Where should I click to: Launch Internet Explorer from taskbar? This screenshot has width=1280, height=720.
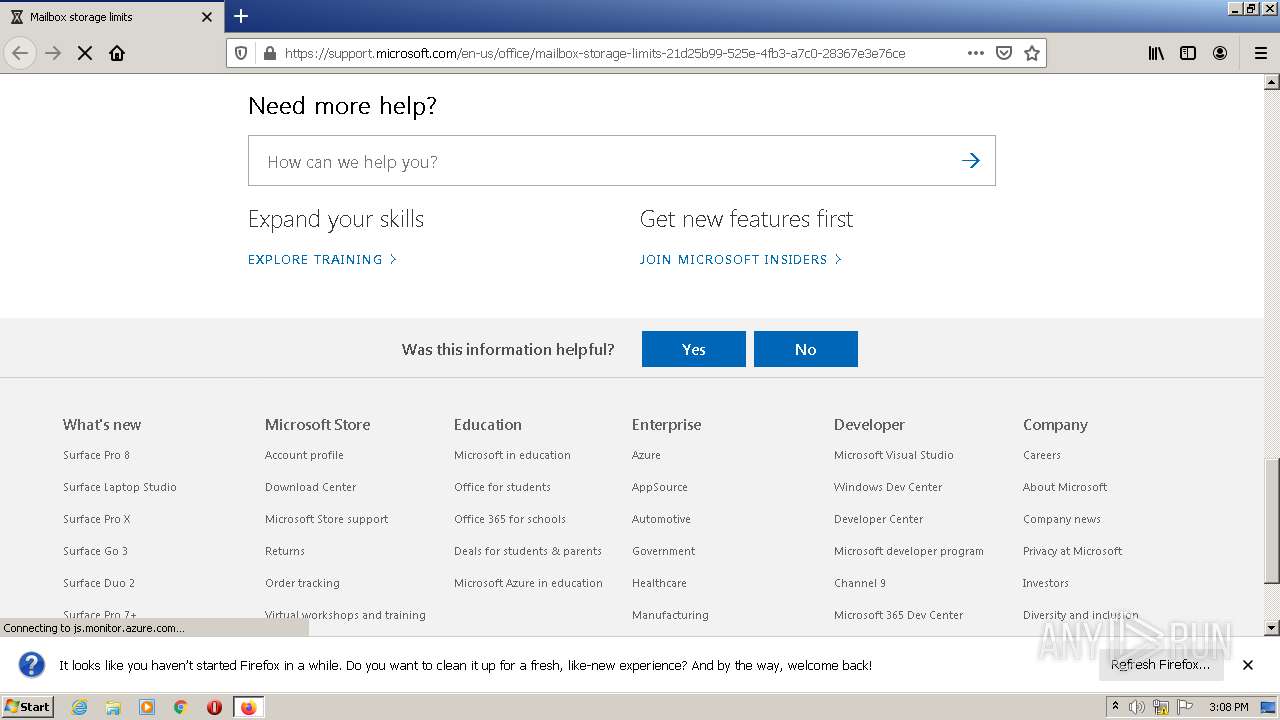click(x=79, y=707)
